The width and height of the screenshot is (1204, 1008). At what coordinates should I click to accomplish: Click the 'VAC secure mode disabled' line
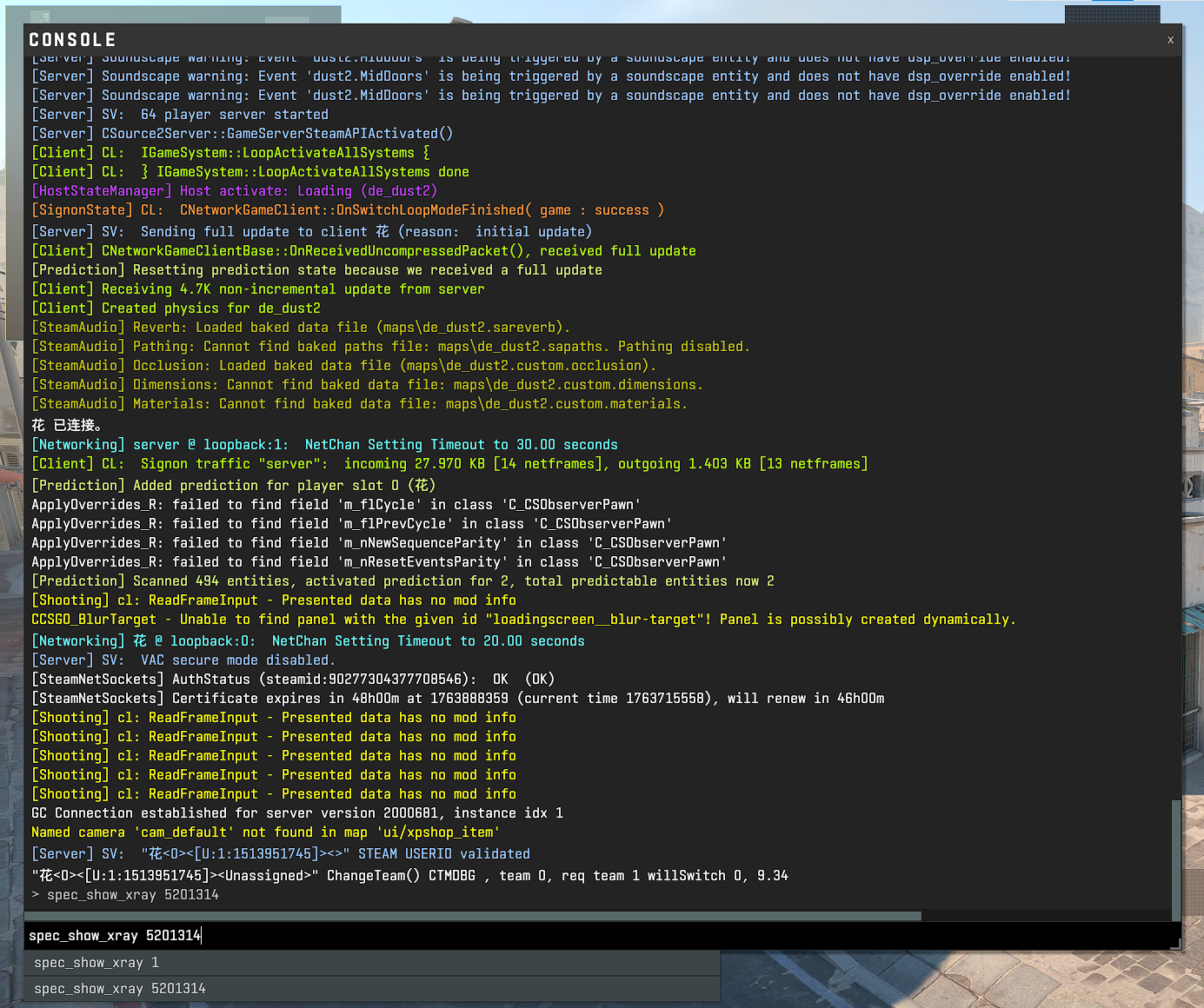pyautogui.click(x=183, y=660)
